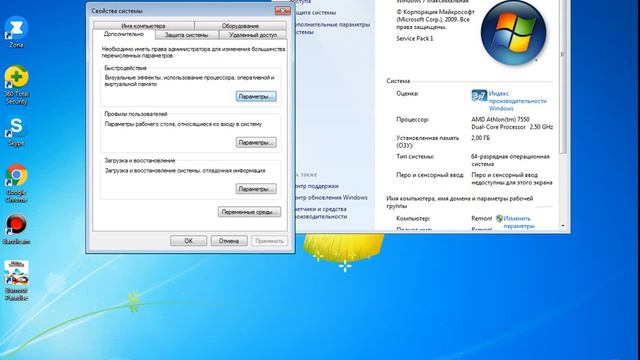
Task: Switch to the Оборудование tab
Action: click(x=240, y=26)
